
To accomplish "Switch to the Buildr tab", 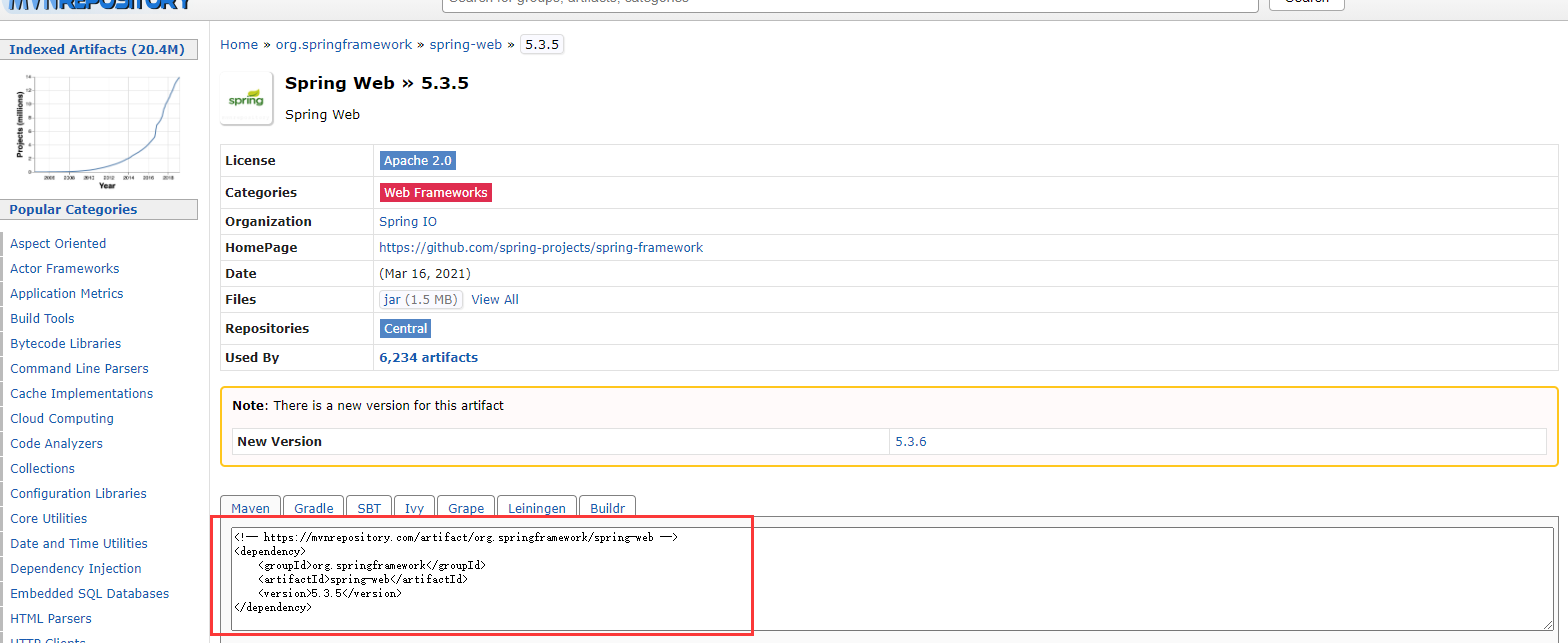I will coord(607,506).
